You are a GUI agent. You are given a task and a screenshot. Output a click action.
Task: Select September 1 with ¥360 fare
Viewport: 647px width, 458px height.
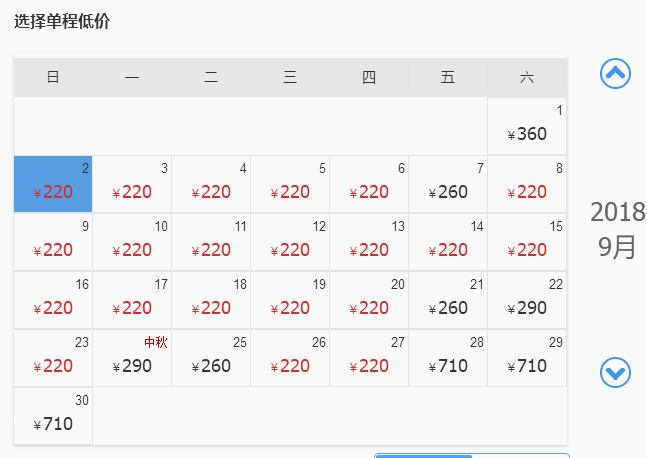pos(527,126)
